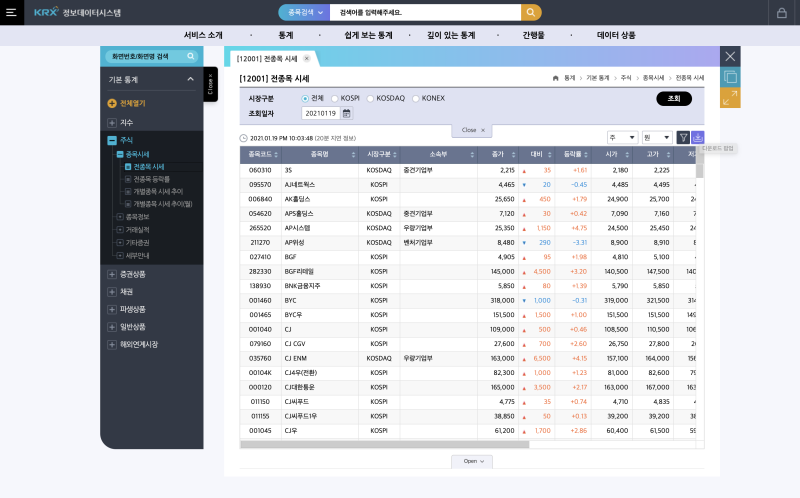Open the hamburger menu icon

point(11,12)
